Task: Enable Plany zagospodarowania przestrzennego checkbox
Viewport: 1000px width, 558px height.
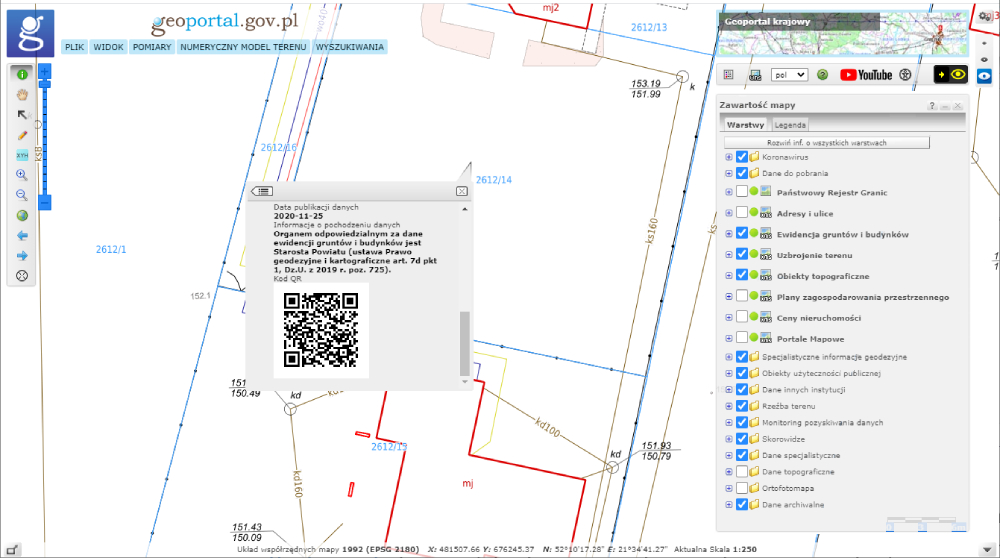Action: 742,296
